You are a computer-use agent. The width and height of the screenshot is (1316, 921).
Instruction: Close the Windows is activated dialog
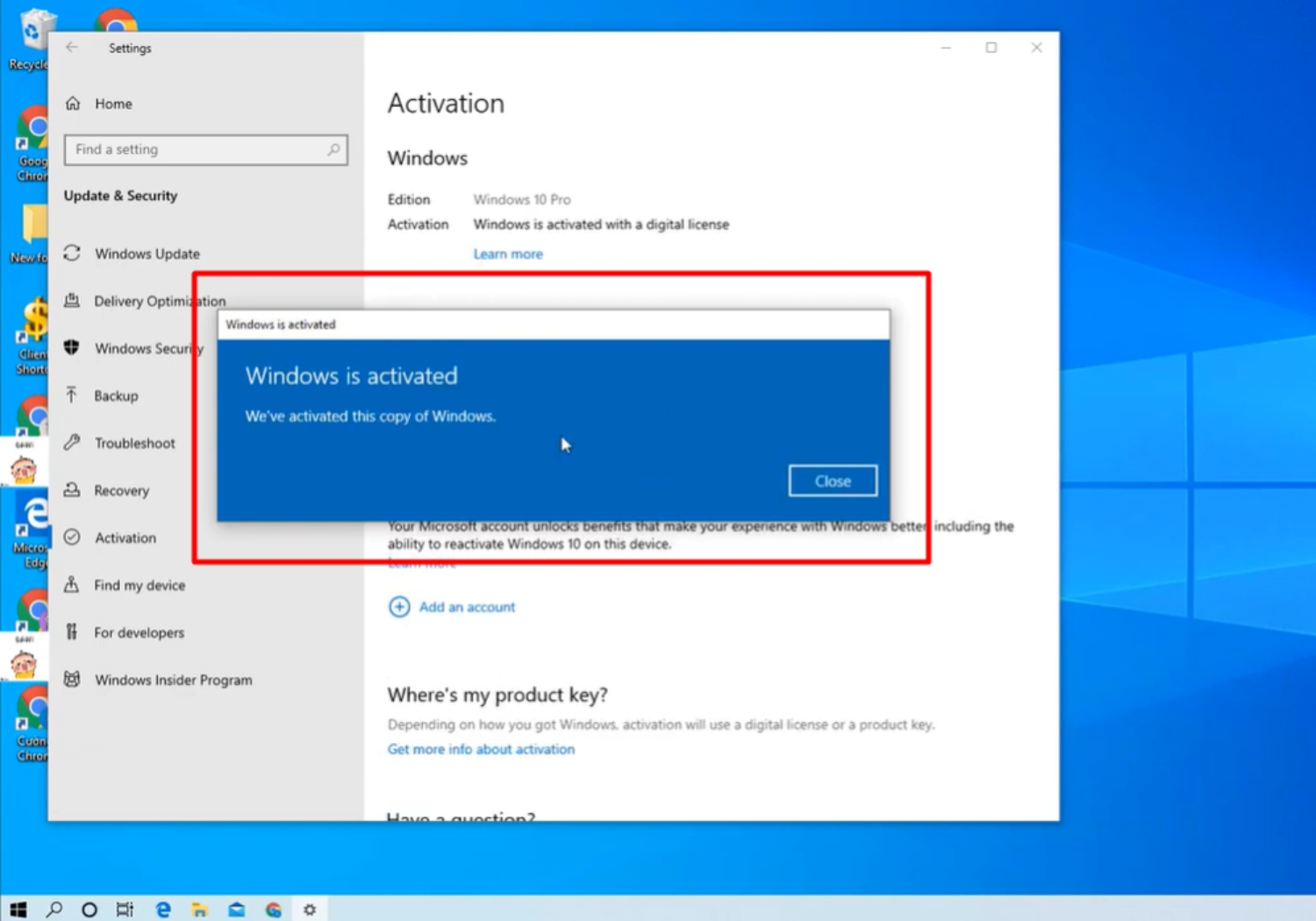pos(832,481)
